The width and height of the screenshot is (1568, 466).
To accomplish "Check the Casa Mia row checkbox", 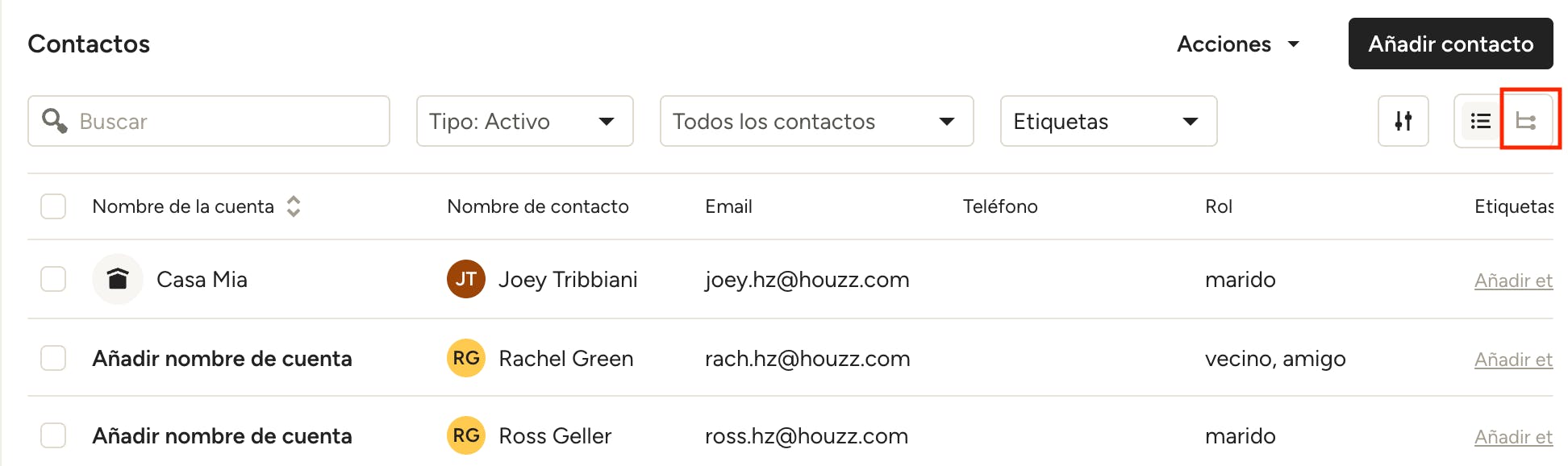I will point(53,279).
